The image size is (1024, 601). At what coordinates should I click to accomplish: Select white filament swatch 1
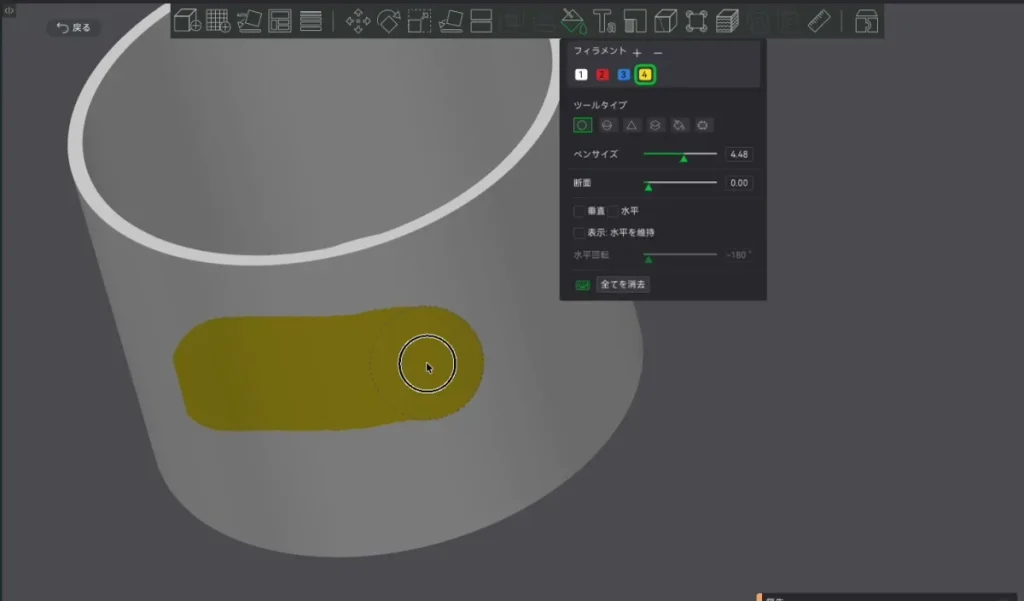click(x=581, y=74)
